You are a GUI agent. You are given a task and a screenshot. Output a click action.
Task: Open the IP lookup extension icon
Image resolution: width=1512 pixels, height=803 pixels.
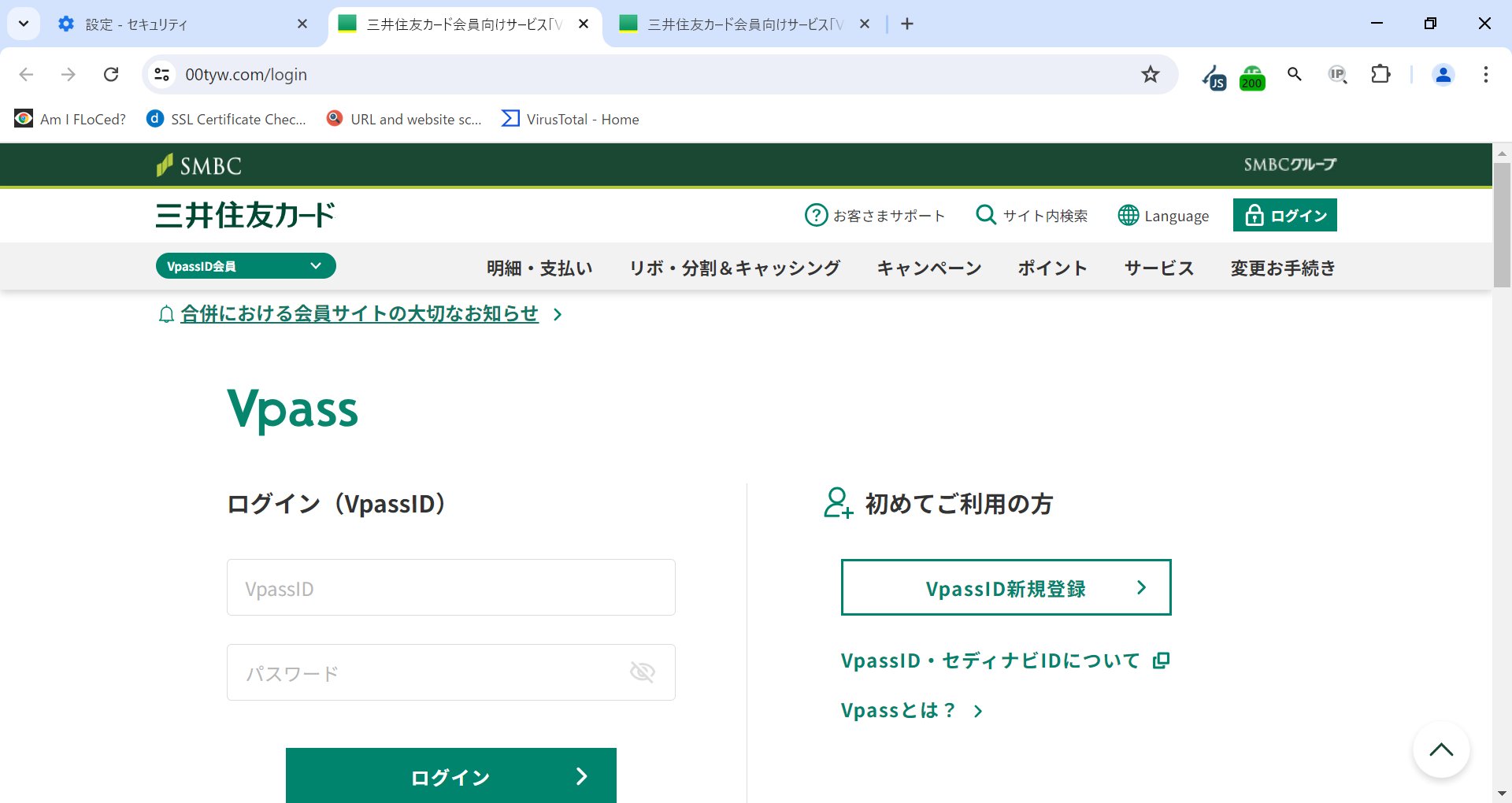1337,74
